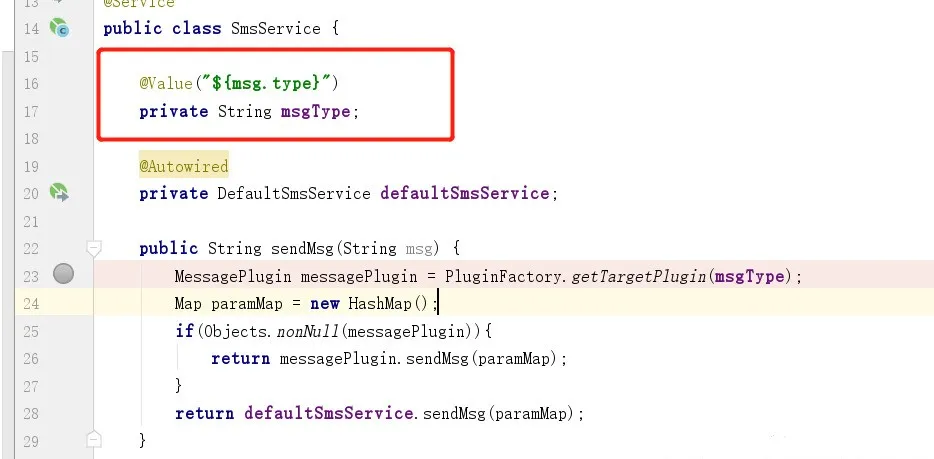Select the highlighted @Autowired annotation
Image resolution: width=934 pixels, height=459 pixels.
coord(183,166)
